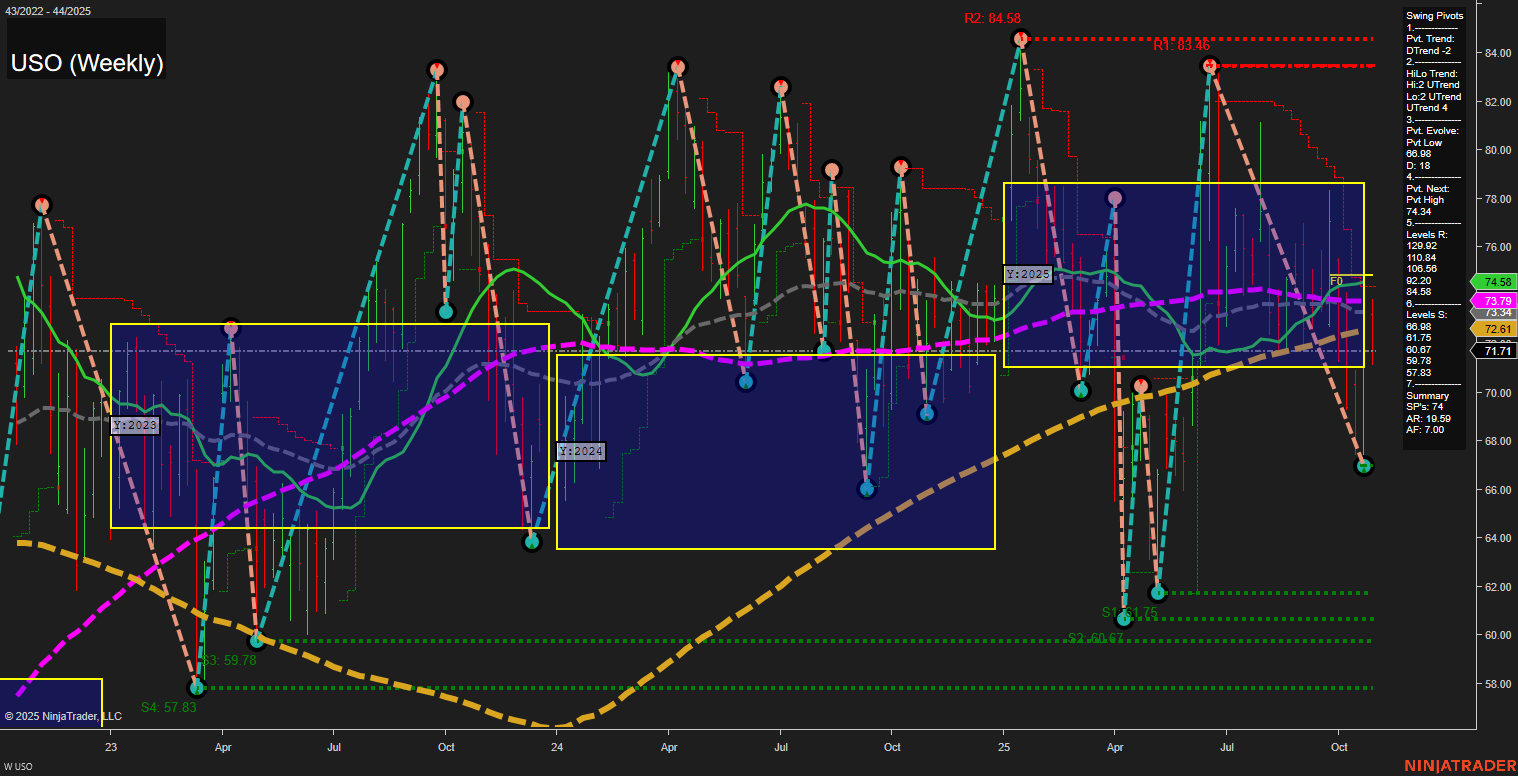The width and height of the screenshot is (1518, 776).
Task: Select the Y:2025 yearly box tag
Action: tap(1028, 274)
